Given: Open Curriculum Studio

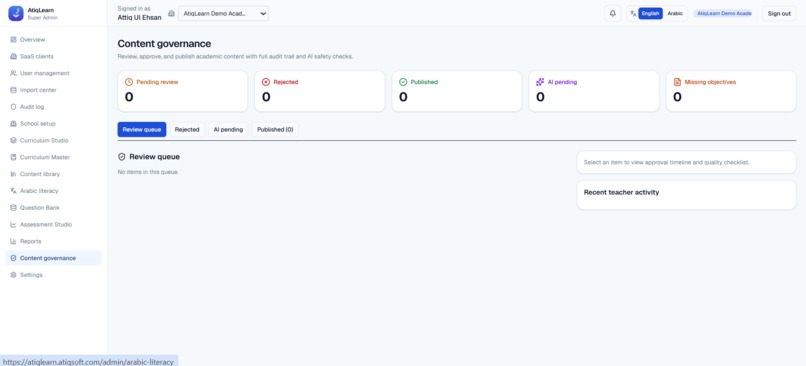Looking at the screenshot, I should pos(53,140).
